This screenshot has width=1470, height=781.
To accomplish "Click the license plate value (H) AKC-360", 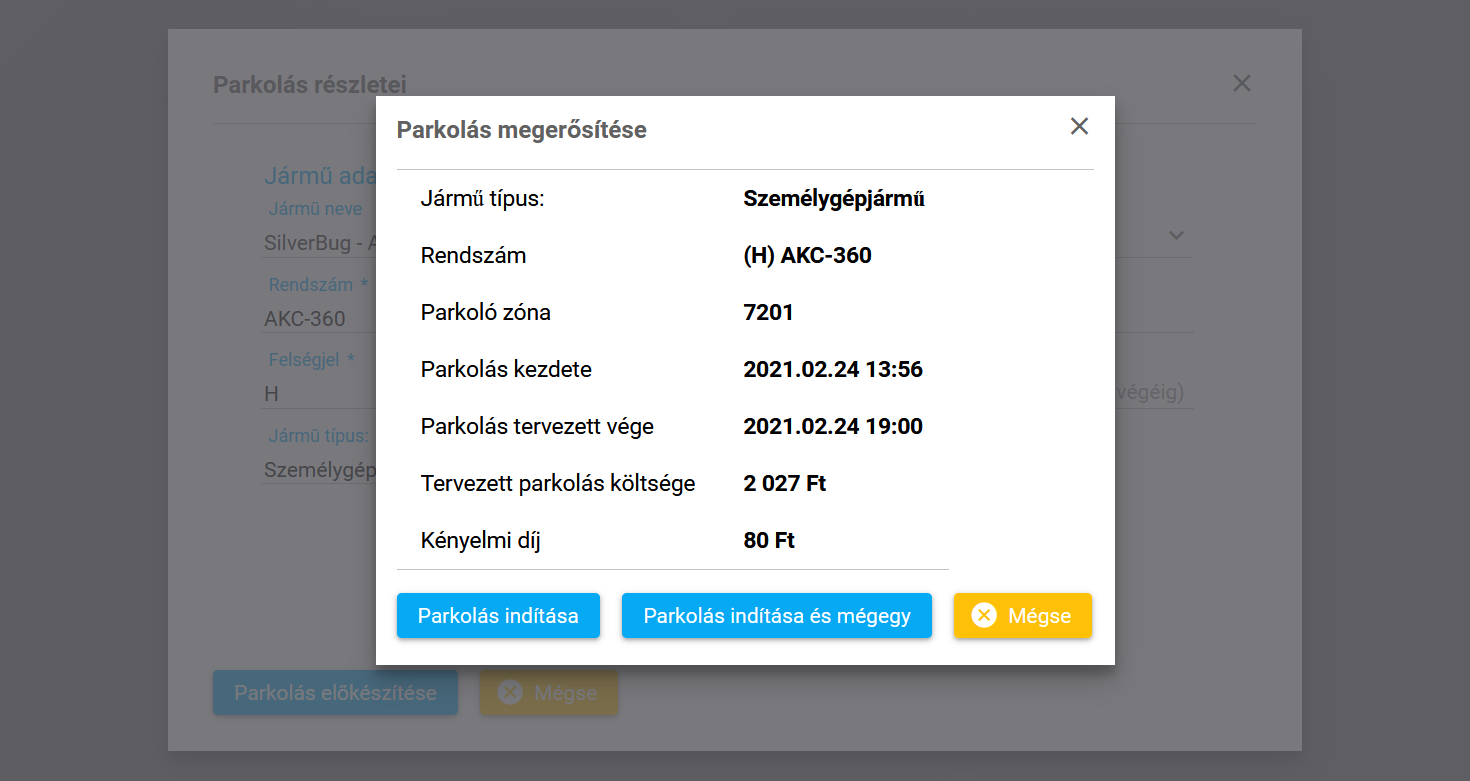I will pos(807,256).
